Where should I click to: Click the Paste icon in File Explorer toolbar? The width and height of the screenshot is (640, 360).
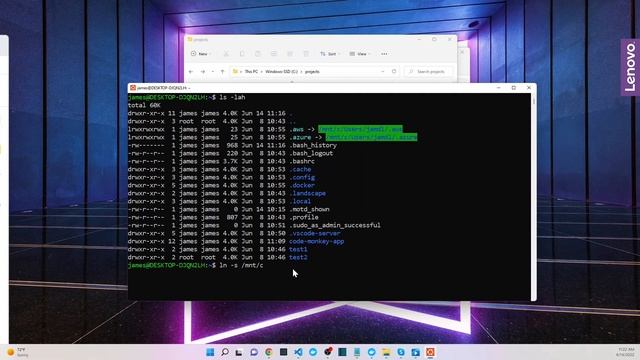tap(258, 54)
